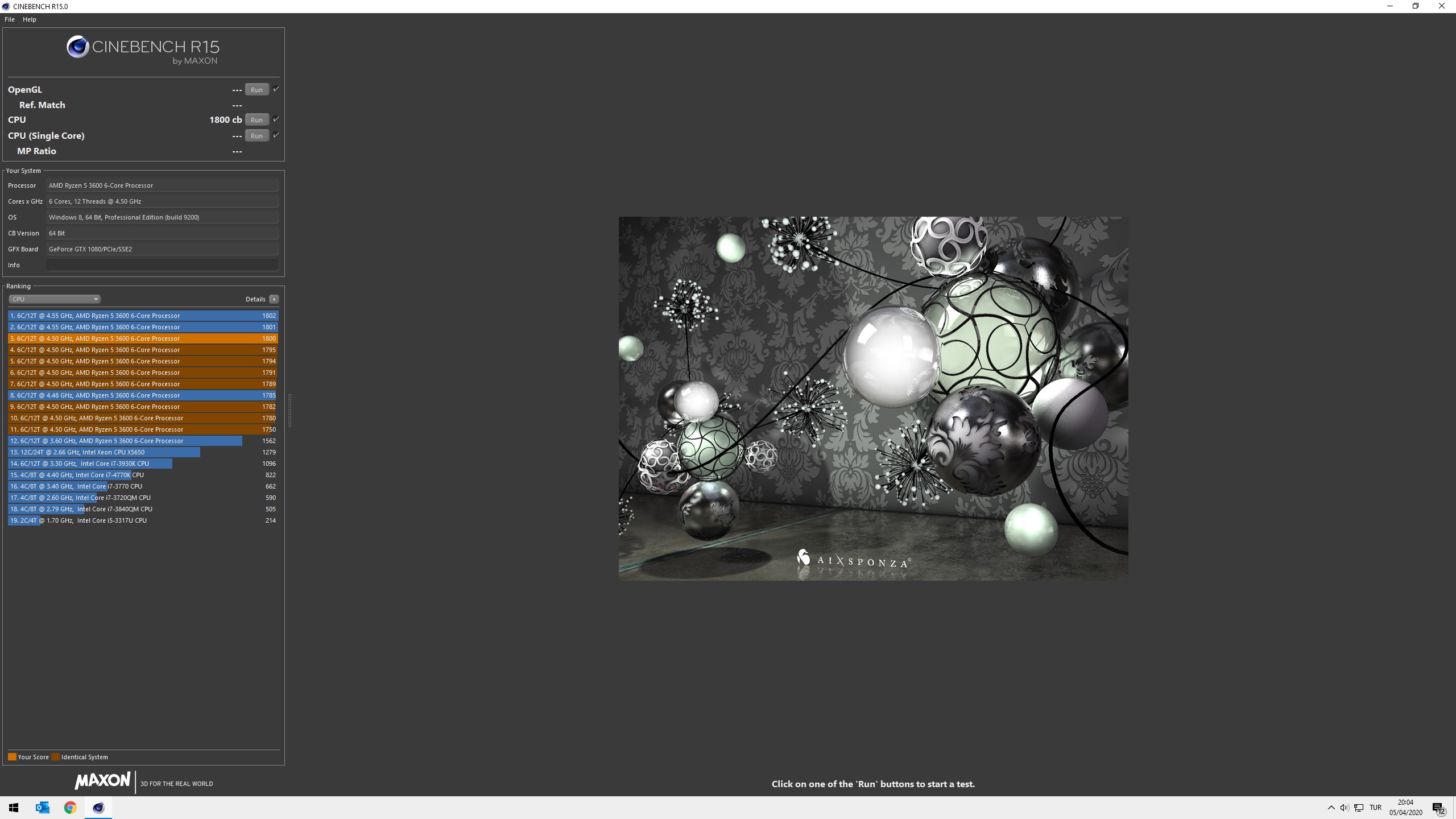The height and width of the screenshot is (819, 1456).
Task: Toggle the CPU Single Core checkbox
Action: 276,135
